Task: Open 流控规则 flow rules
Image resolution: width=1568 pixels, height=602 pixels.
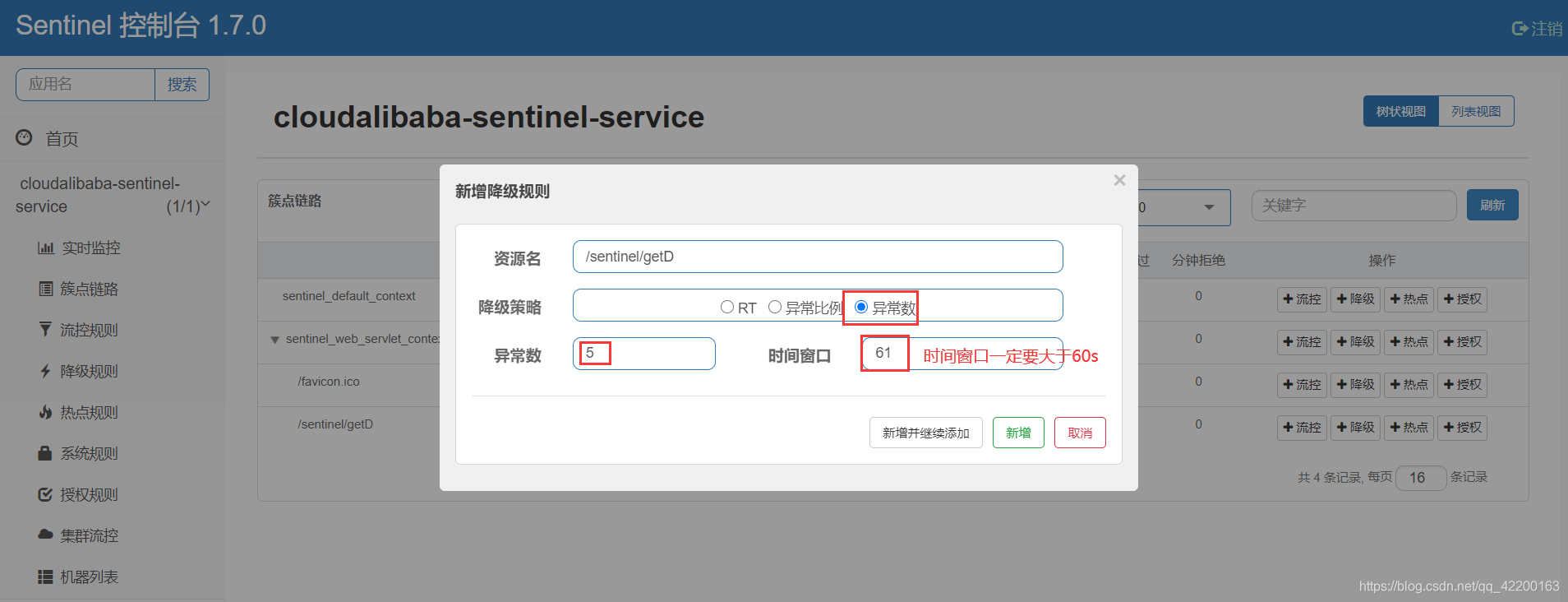Action: [x=79, y=330]
